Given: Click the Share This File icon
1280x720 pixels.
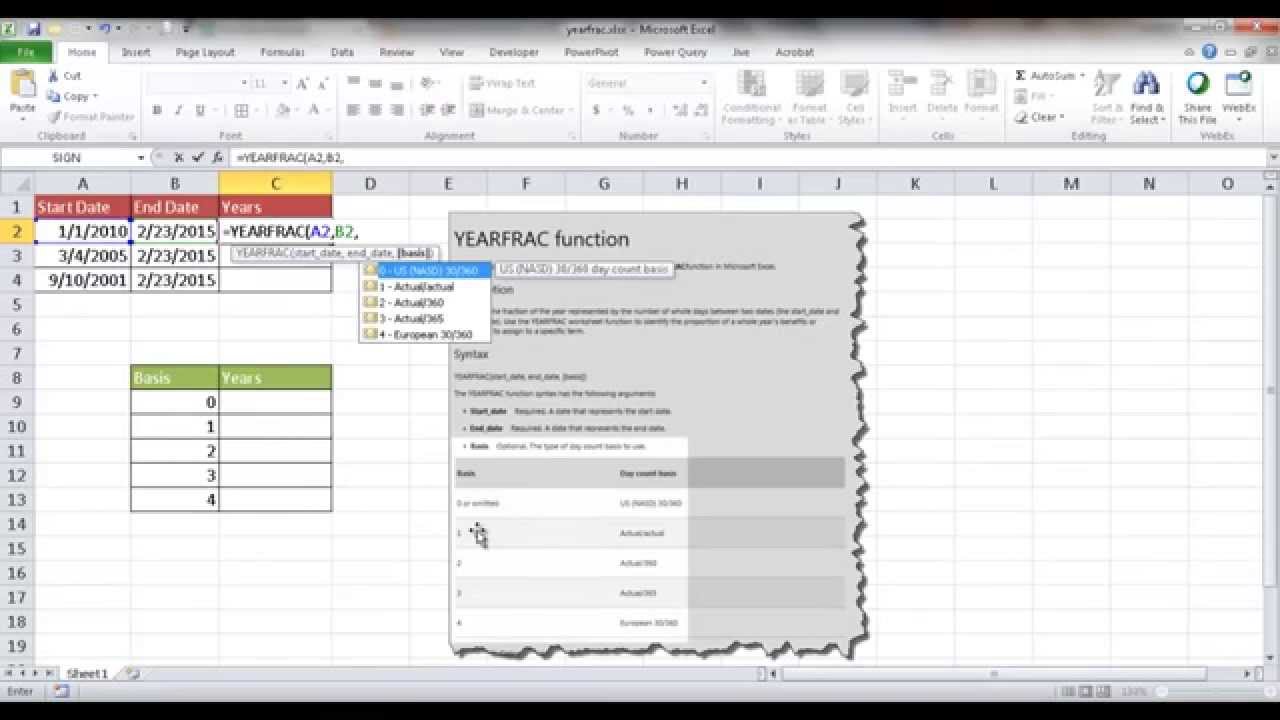Looking at the screenshot, I should tap(1197, 84).
